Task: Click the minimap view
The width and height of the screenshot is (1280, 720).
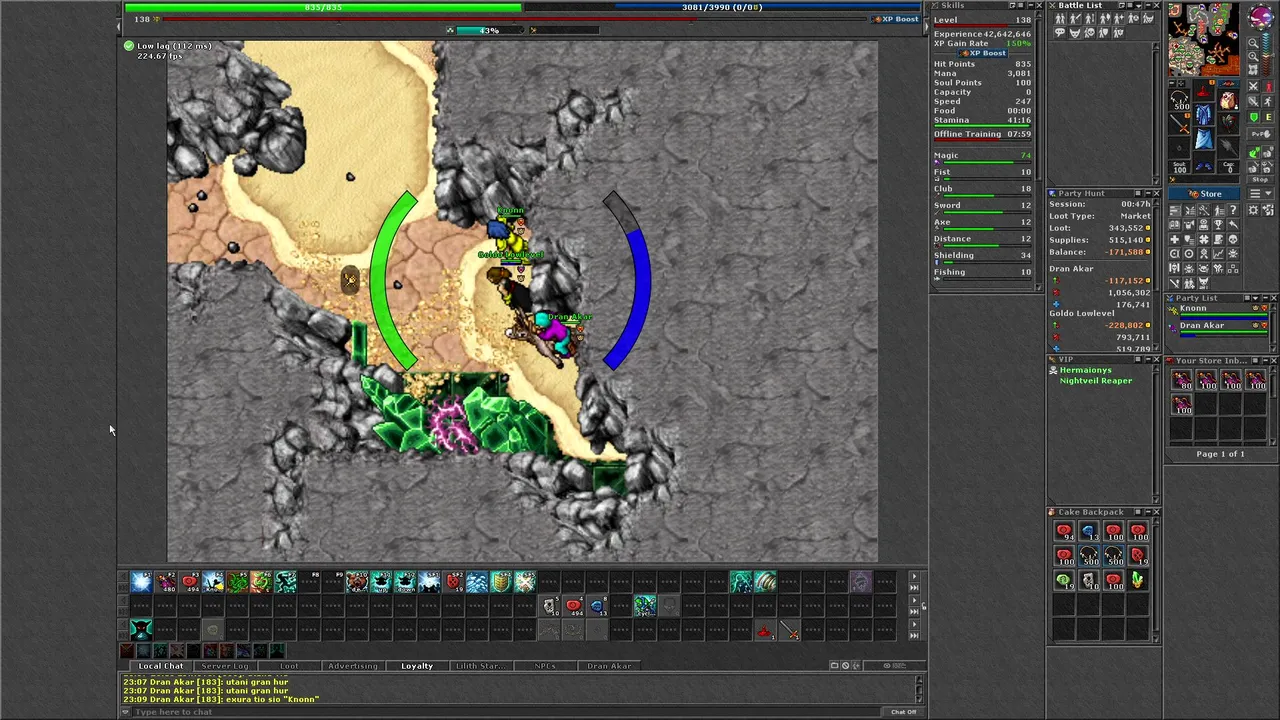Action: click(x=1203, y=39)
